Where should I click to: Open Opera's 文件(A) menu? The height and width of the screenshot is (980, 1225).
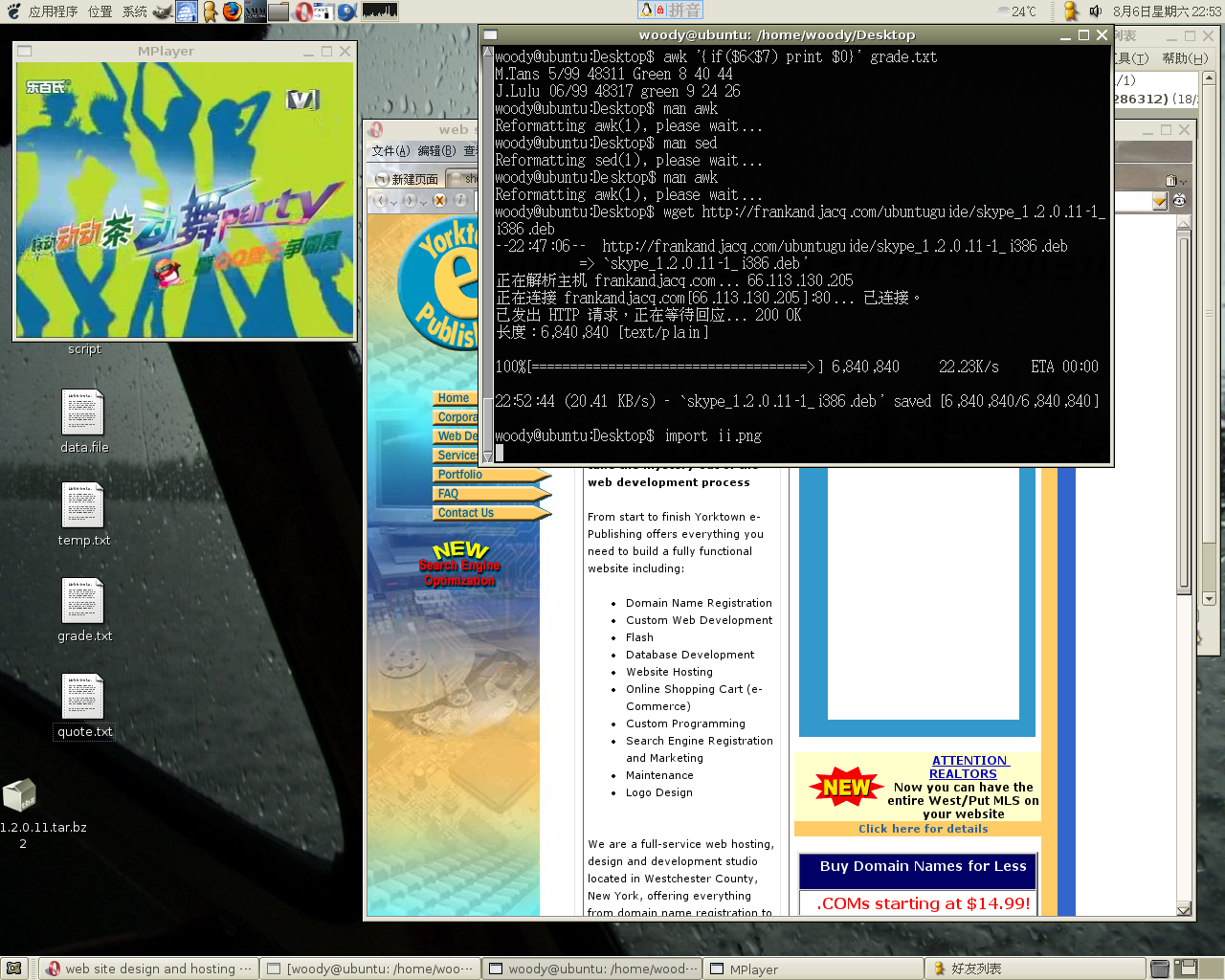(x=390, y=150)
